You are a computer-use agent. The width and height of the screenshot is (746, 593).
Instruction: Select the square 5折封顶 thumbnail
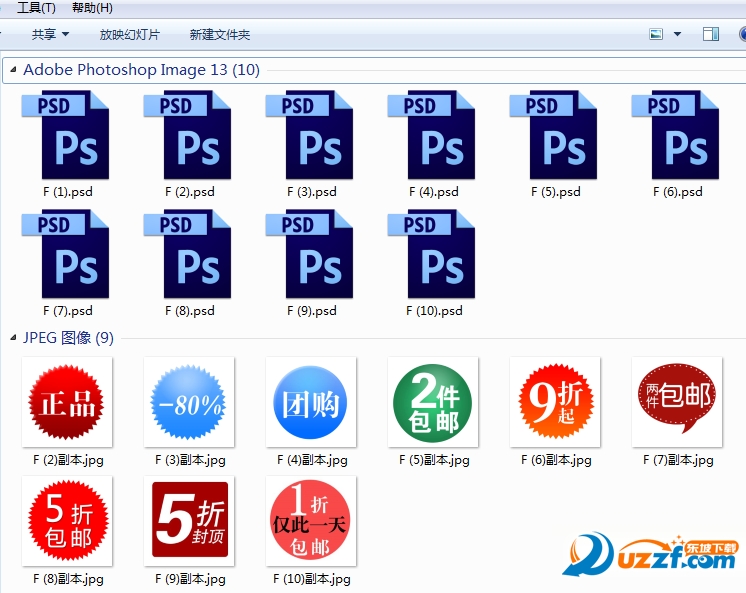point(189,521)
